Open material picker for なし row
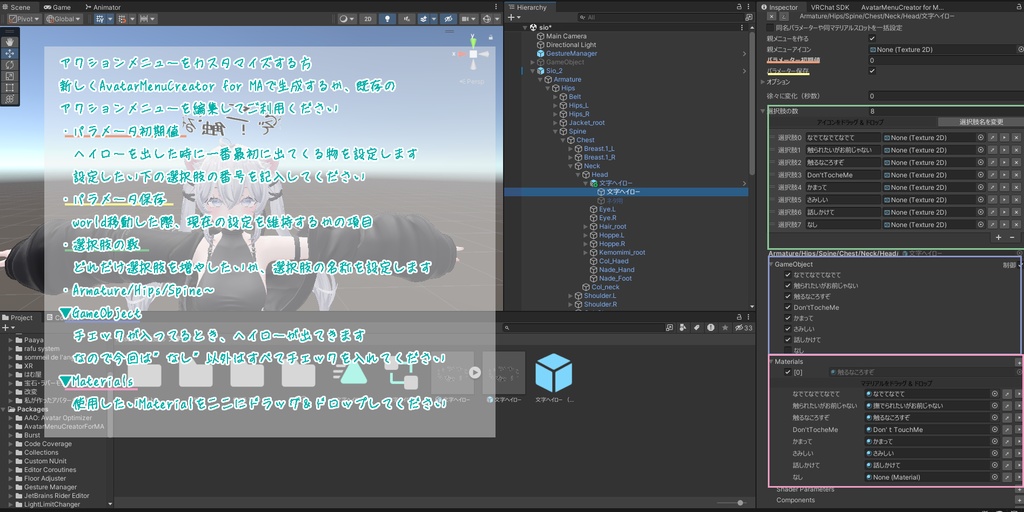Viewport: 1024px width, 512px height. pos(994,477)
